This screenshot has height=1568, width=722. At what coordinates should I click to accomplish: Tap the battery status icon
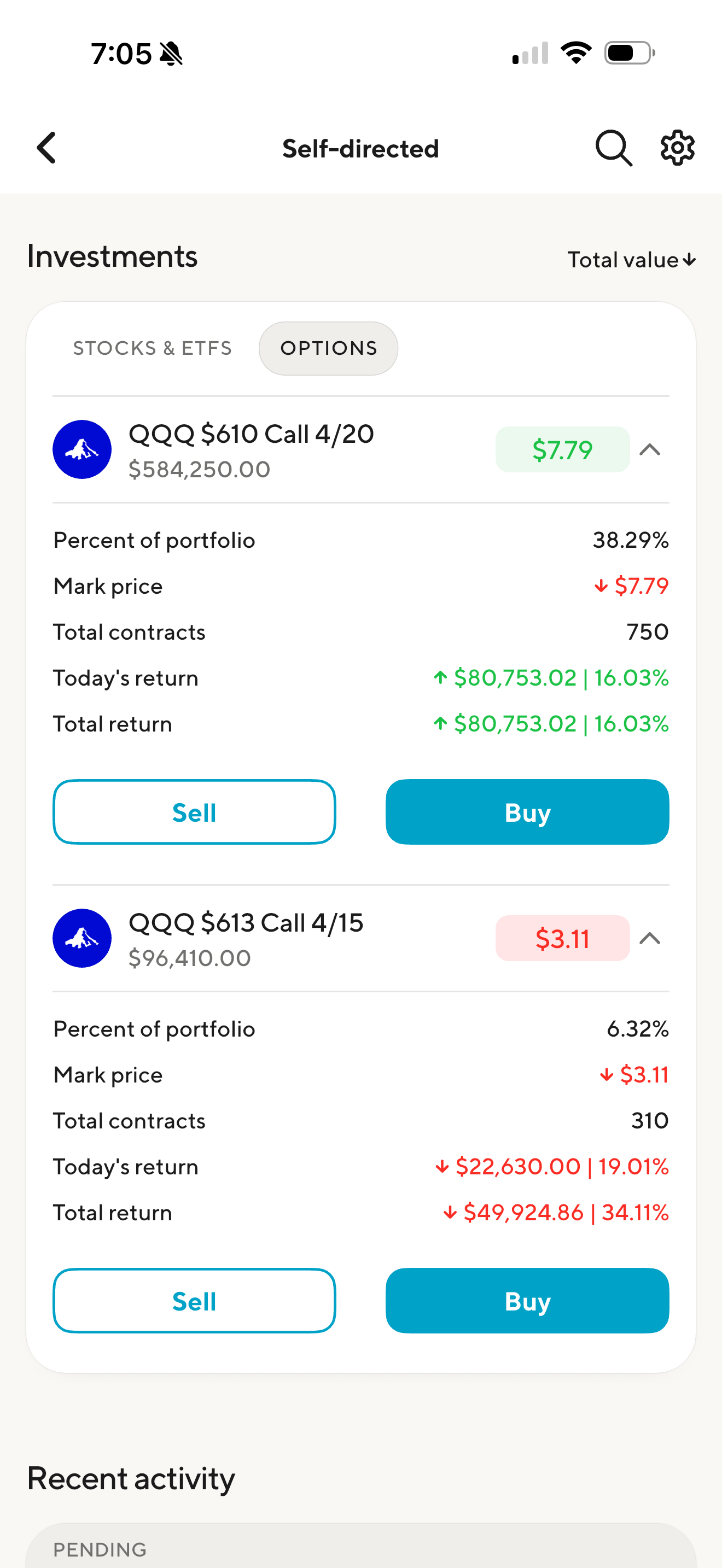click(630, 53)
